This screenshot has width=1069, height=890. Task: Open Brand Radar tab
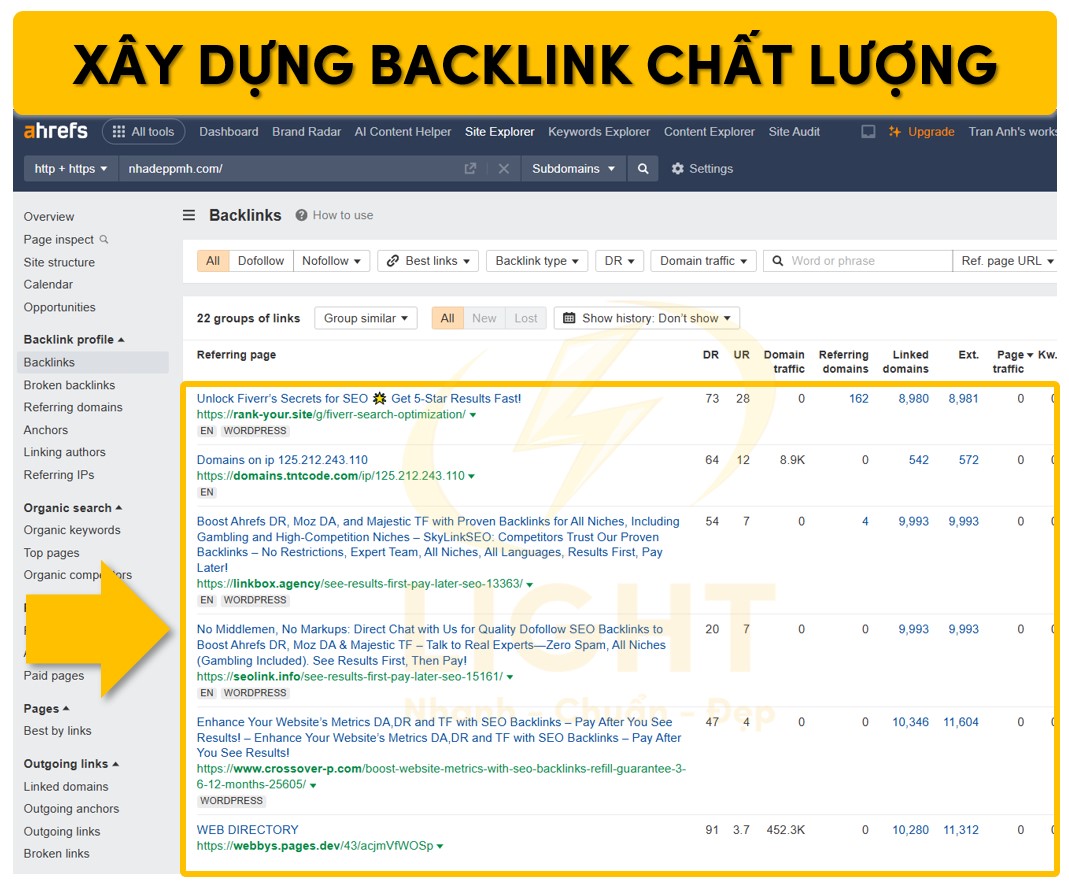pyautogui.click(x=306, y=132)
